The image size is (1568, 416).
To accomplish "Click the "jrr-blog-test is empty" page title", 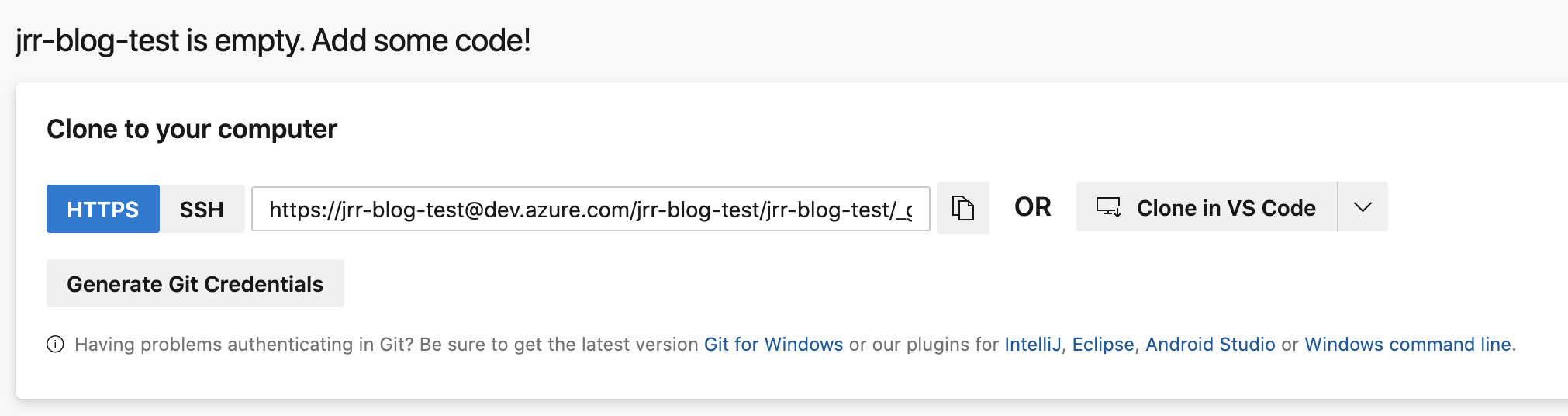I will click(273, 40).
